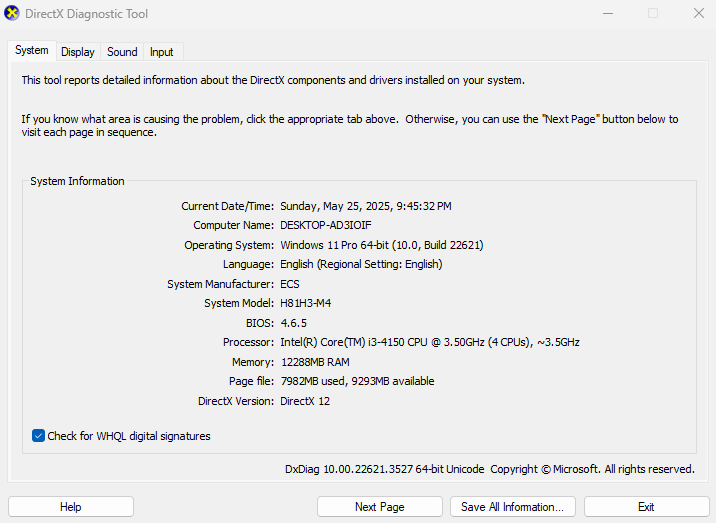716x523 pixels.
Task: Select the Intel Core i3-4150 processor value
Action: [x=430, y=342]
